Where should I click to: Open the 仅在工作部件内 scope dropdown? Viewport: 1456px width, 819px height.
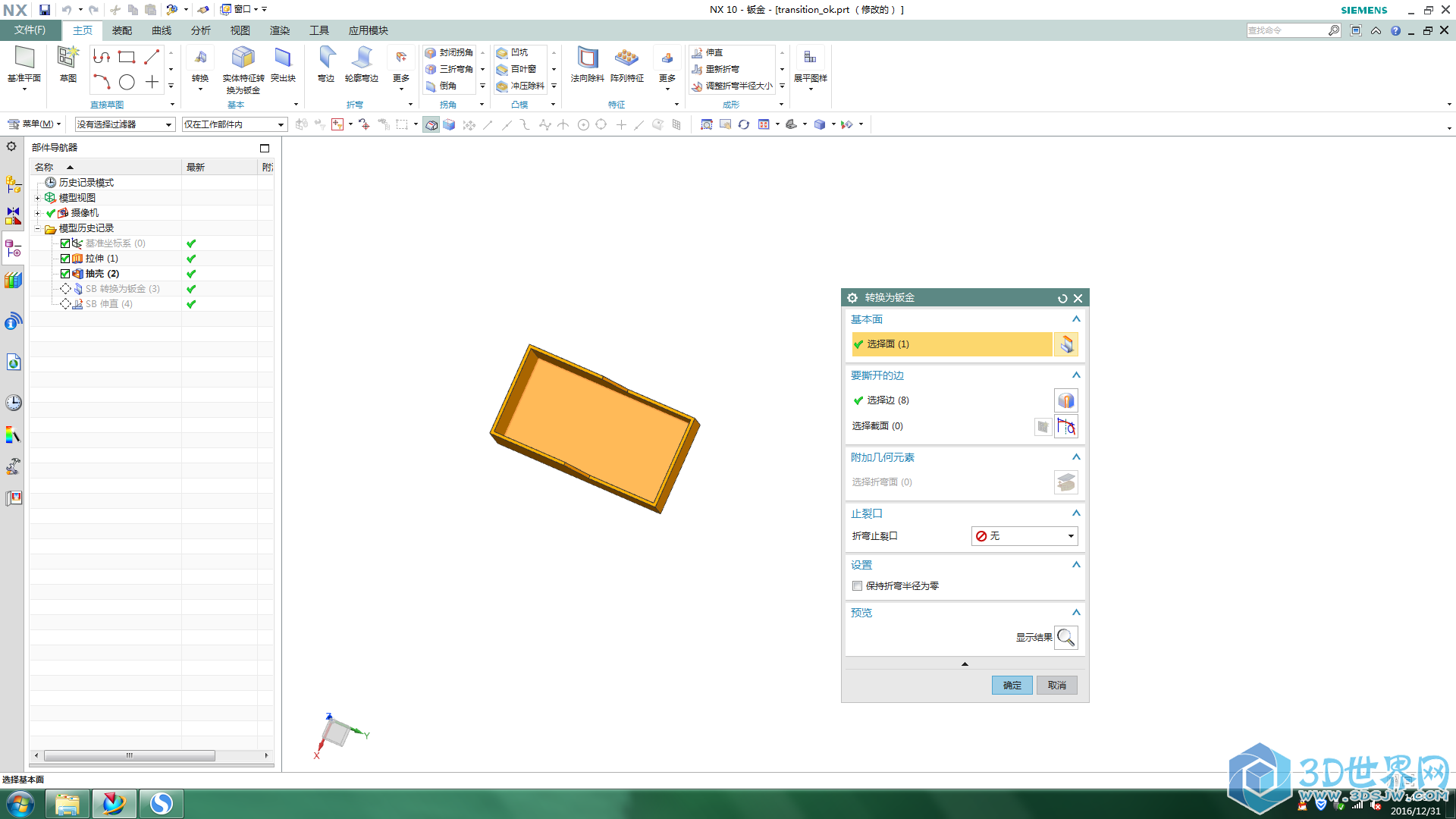click(234, 124)
